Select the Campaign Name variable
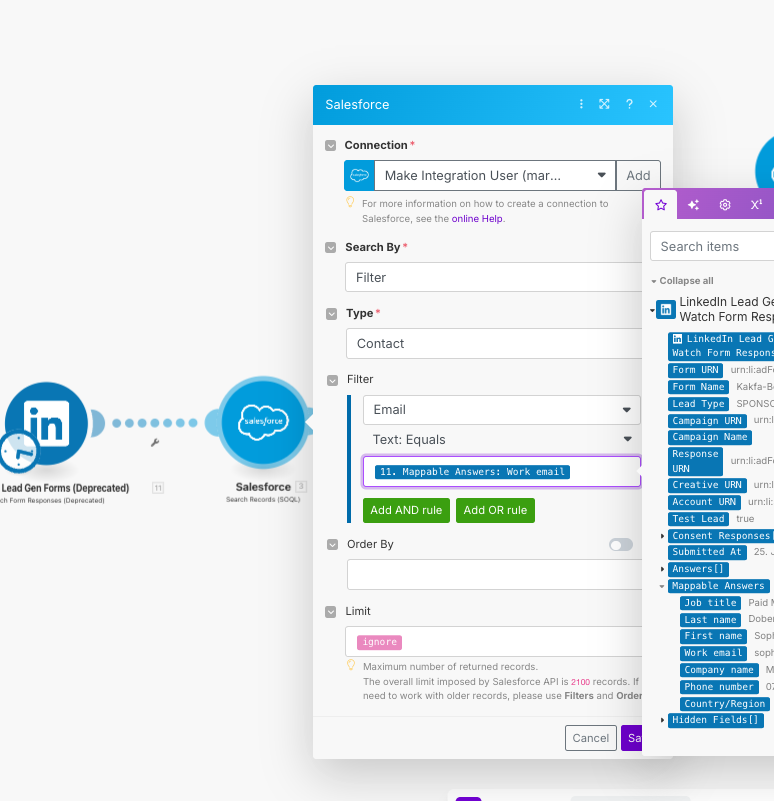This screenshot has width=774, height=801. (710, 437)
